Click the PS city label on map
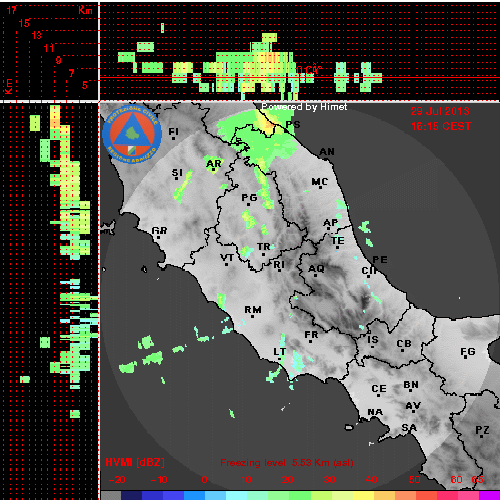500x500 pixels. (x=293, y=124)
